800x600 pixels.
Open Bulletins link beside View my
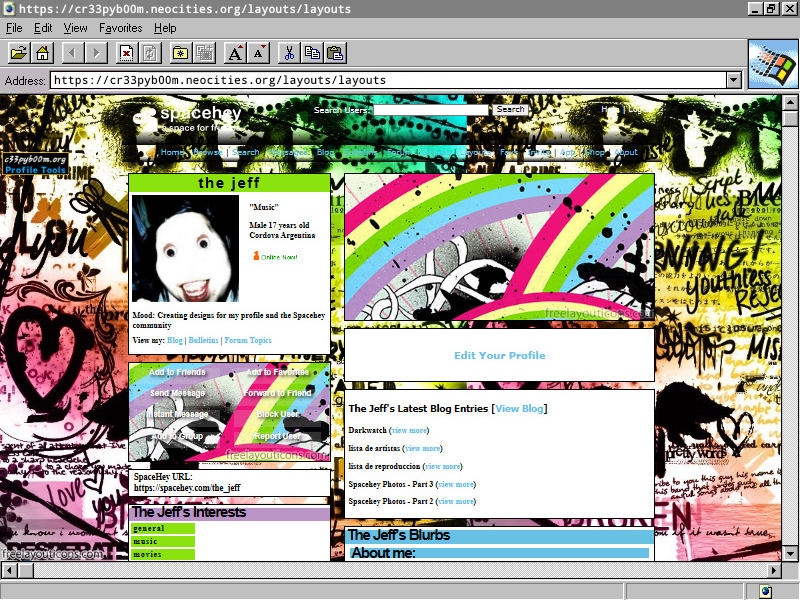pyautogui.click(x=203, y=340)
